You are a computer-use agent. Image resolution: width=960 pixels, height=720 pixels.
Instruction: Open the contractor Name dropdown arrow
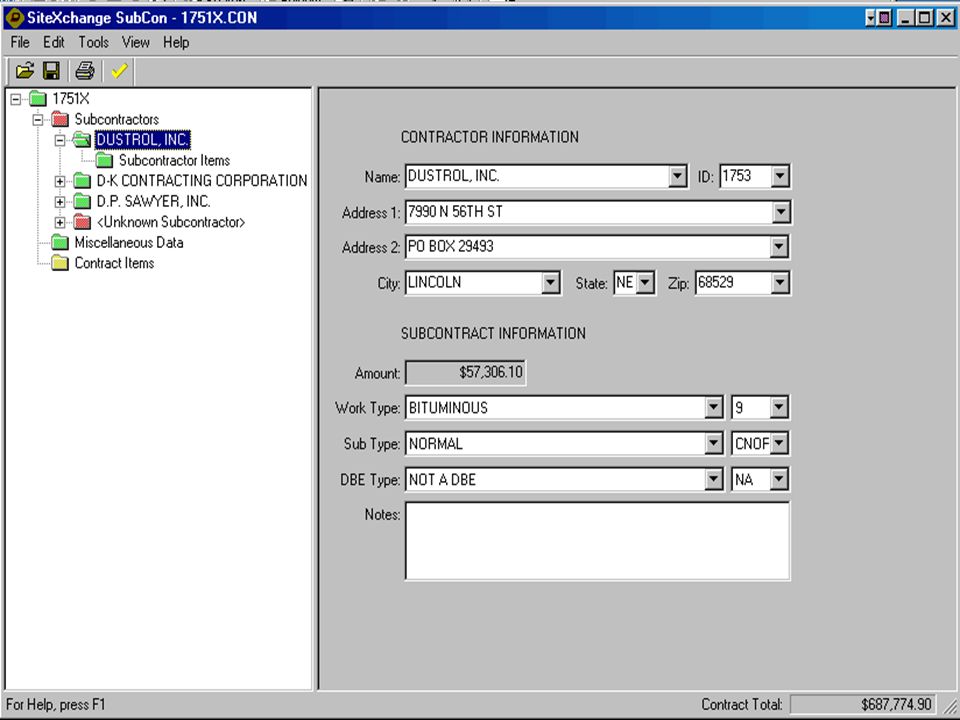677,176
